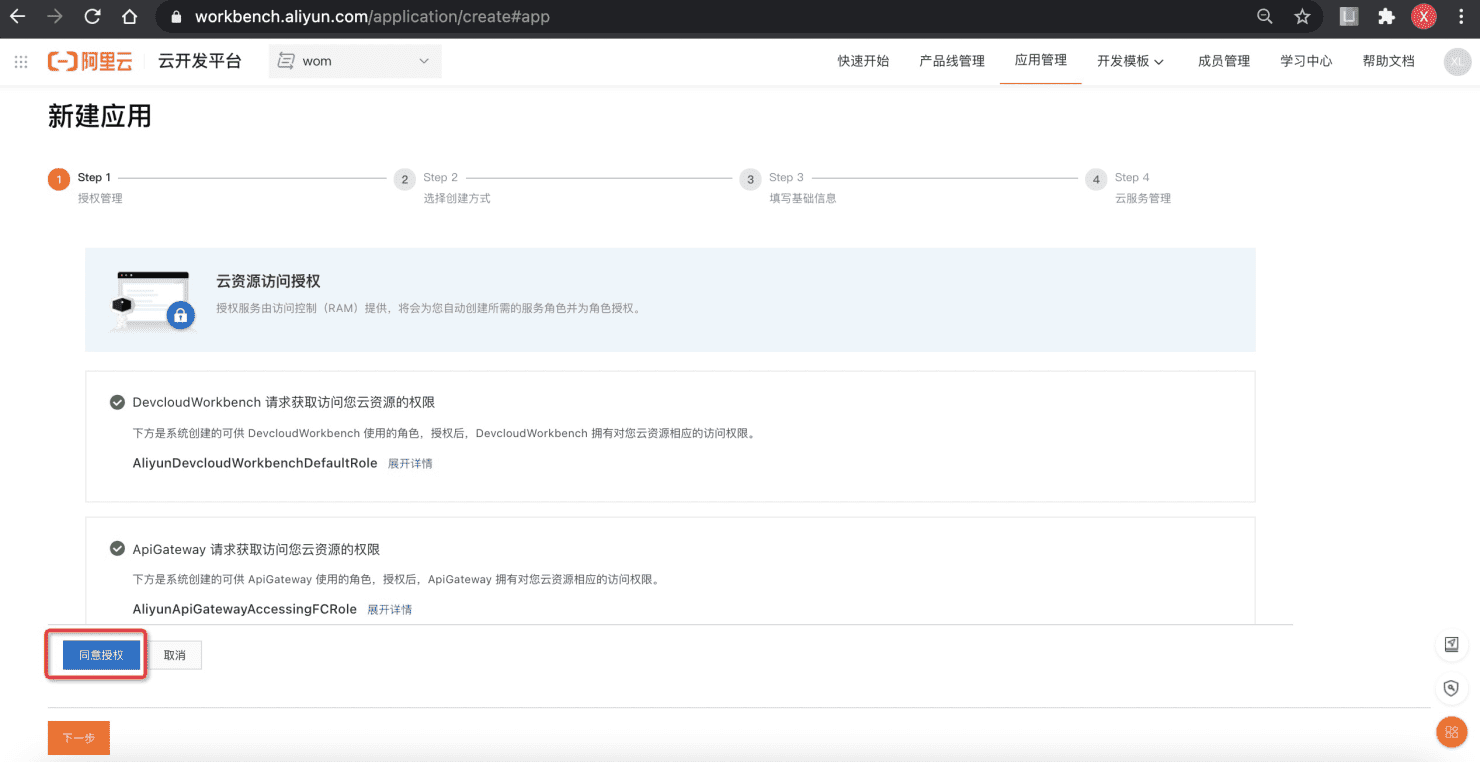Viewport: 1480px width, 762px height.
Task: Open Chrome's three-dot menu
Action: 1461,16
